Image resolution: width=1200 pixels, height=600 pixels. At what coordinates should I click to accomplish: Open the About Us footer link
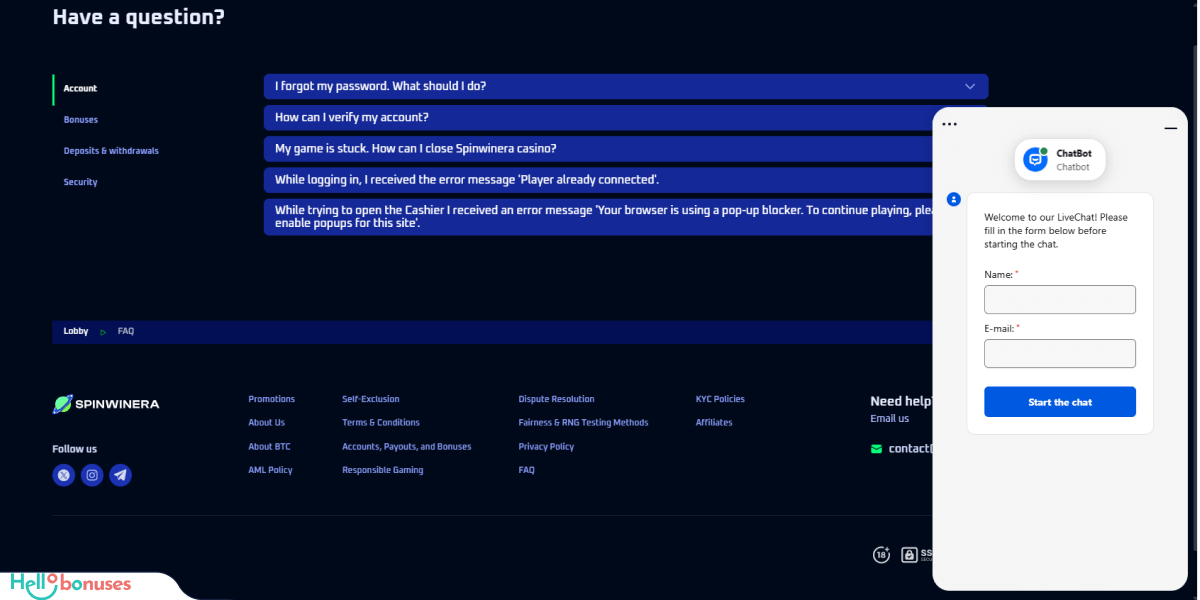[x=267, y=422]
